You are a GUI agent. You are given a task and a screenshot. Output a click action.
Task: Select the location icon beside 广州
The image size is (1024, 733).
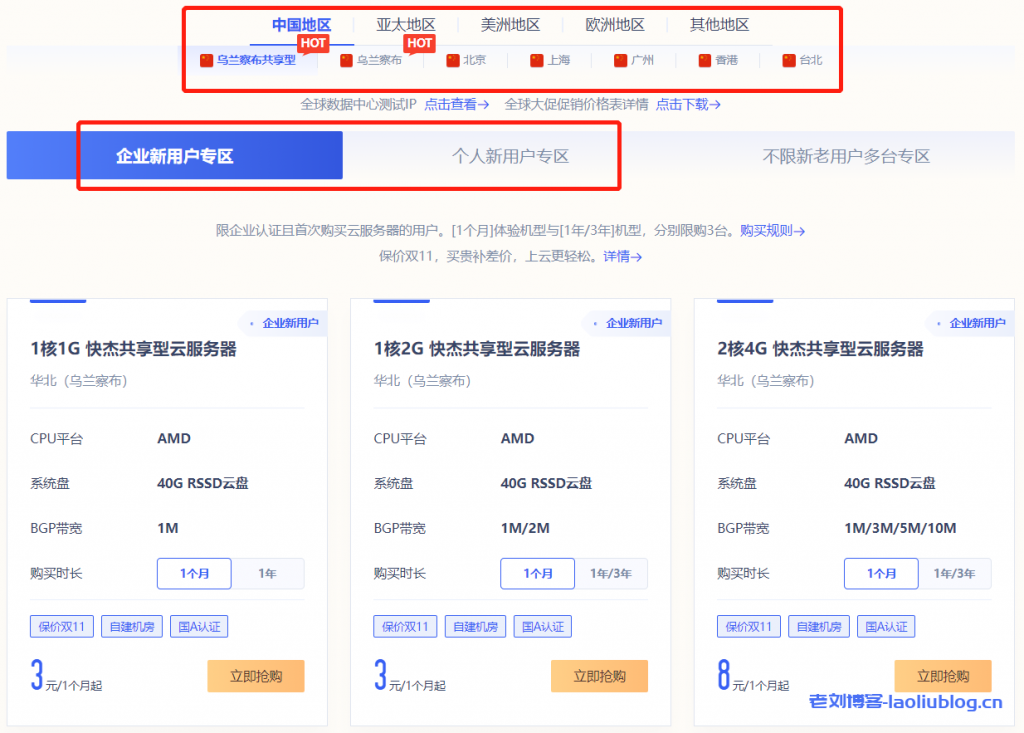(x=620, y=60)
